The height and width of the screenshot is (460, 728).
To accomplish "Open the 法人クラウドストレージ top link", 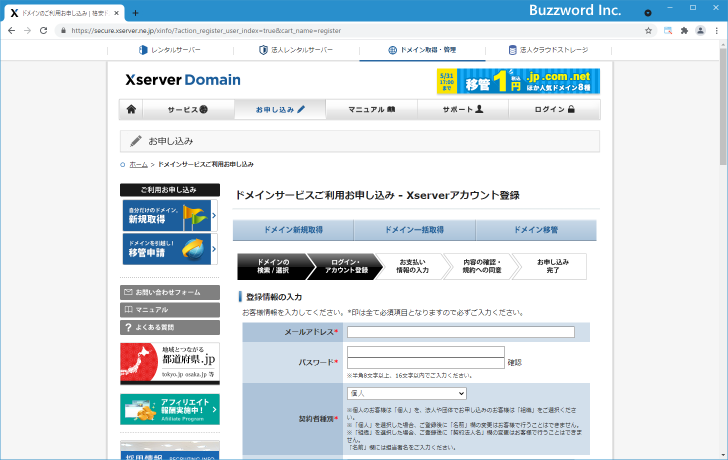I will tap(548, 50).
